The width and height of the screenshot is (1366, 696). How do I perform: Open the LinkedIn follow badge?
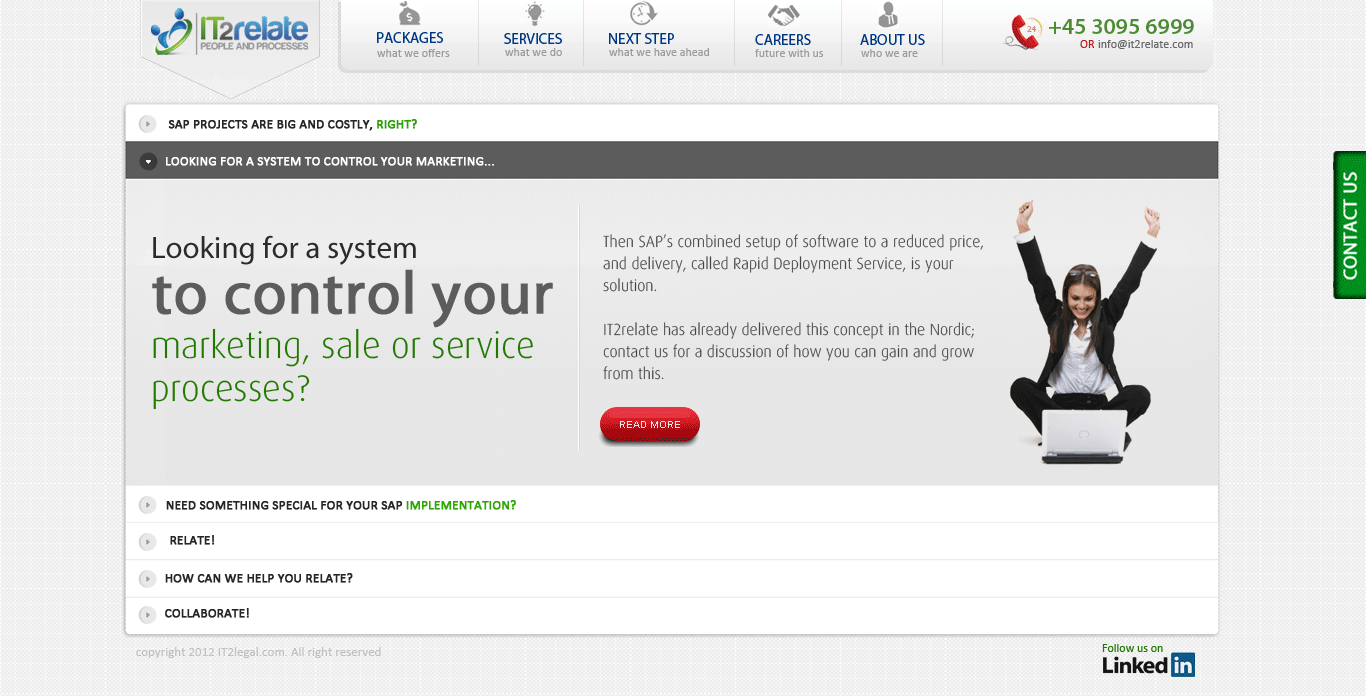tap(1148, 660)
